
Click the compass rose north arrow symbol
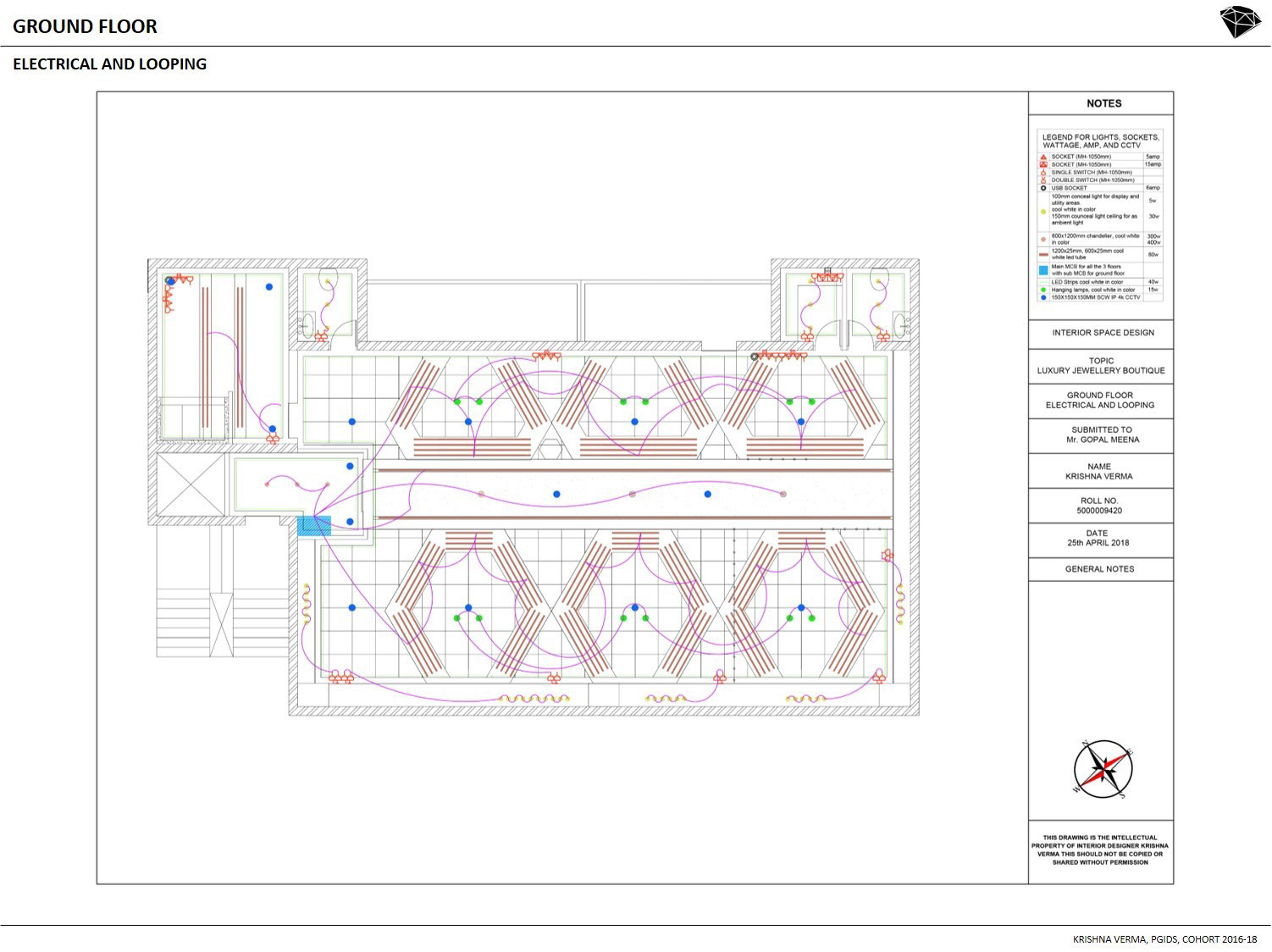point(1103,769)
